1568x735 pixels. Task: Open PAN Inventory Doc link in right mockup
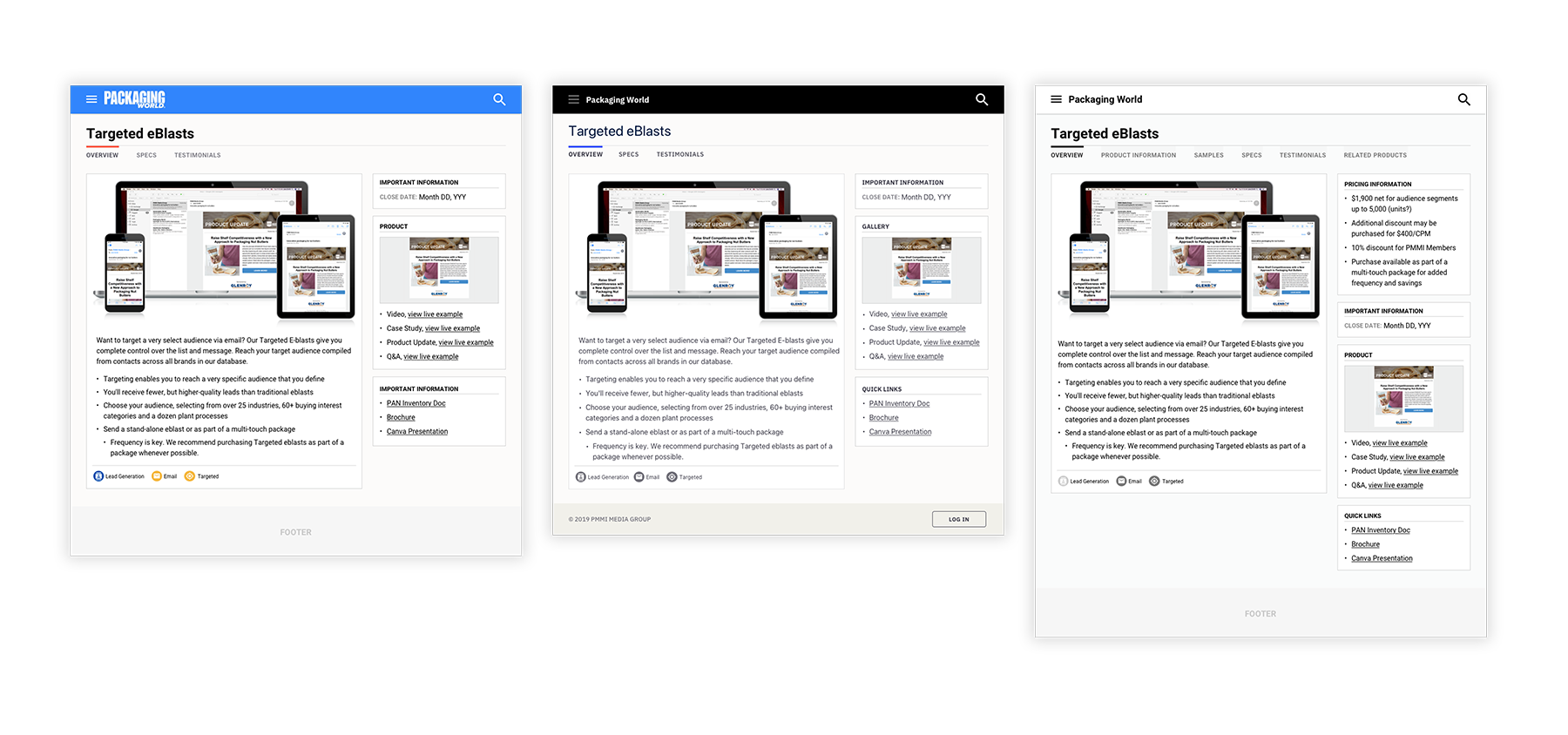[x=1380, y=530]
